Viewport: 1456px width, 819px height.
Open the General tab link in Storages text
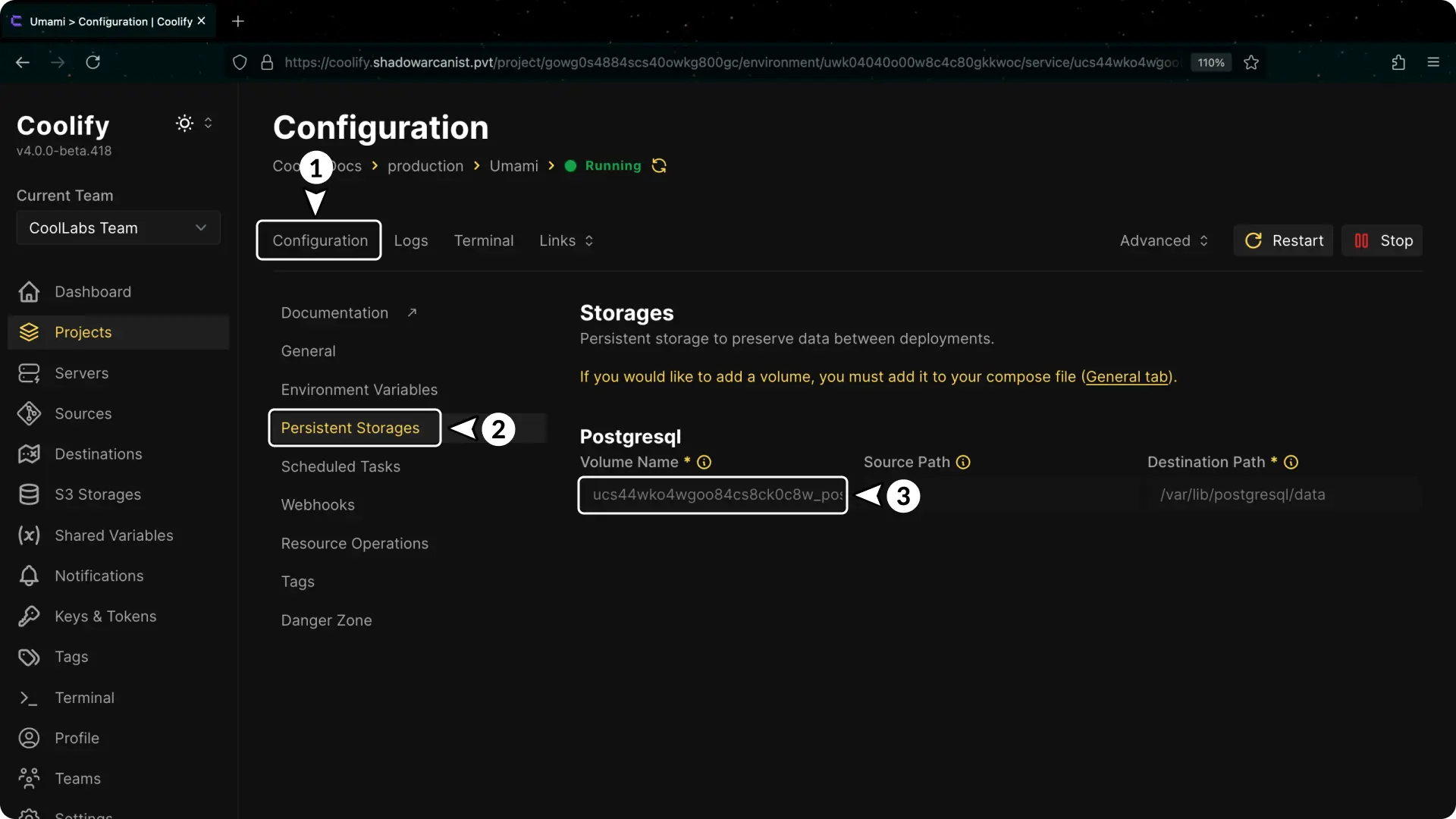[x=1127, y=376]
